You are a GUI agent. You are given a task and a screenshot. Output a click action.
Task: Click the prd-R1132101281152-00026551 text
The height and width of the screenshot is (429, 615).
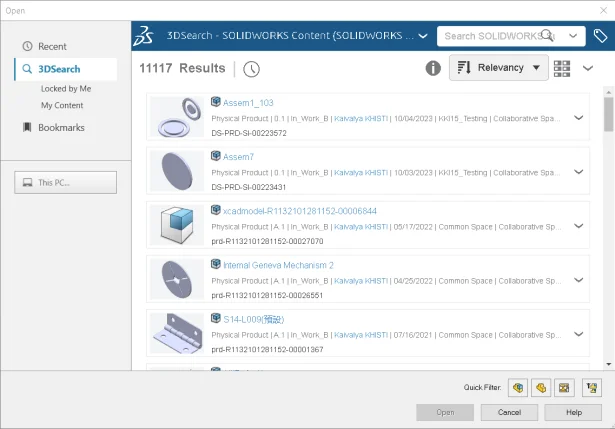[267, 296]
